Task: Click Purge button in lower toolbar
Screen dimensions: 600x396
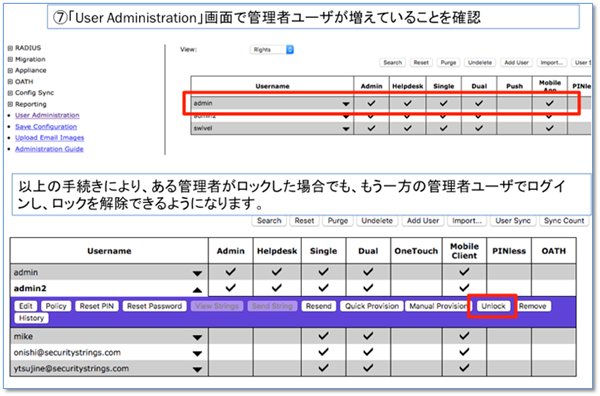Action: click(x=338, y=221)
